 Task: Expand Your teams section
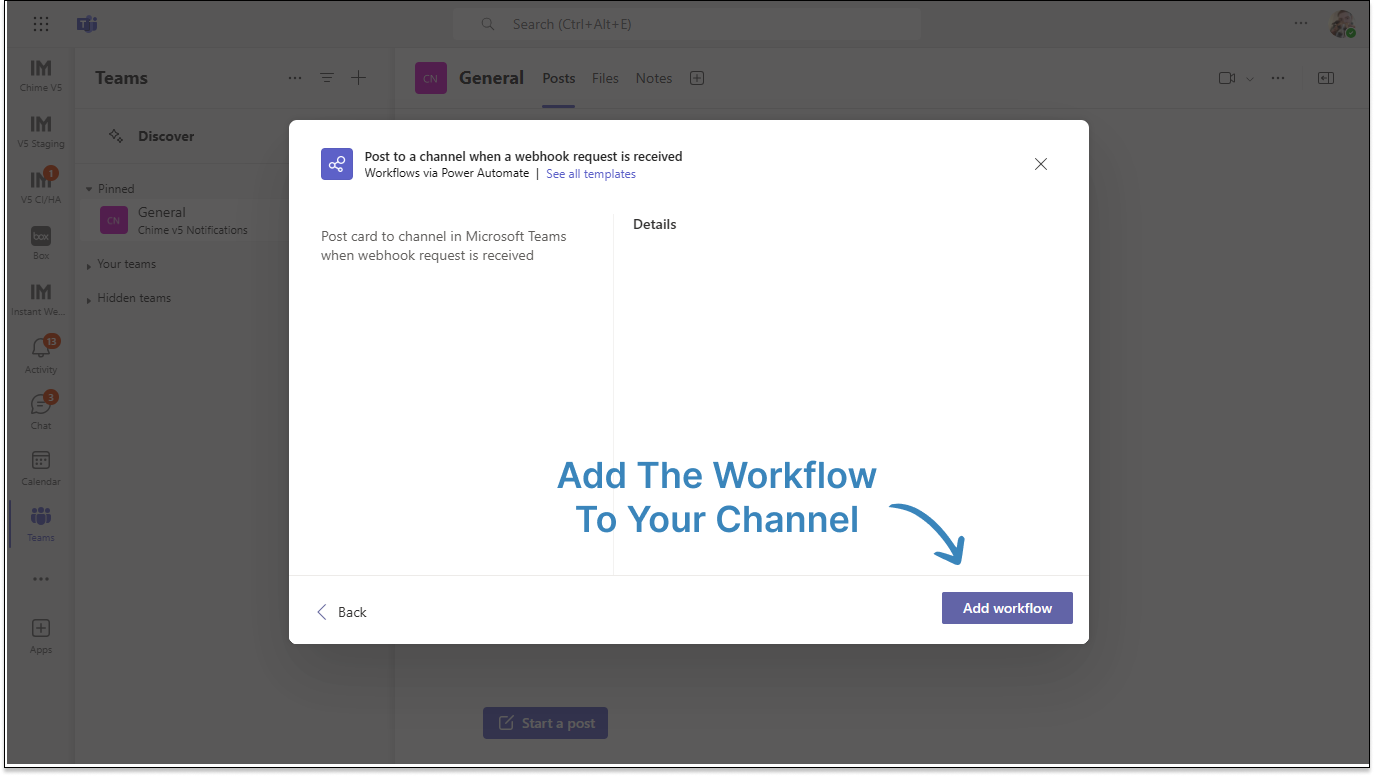pyautogui.click(x=120, y=264)
